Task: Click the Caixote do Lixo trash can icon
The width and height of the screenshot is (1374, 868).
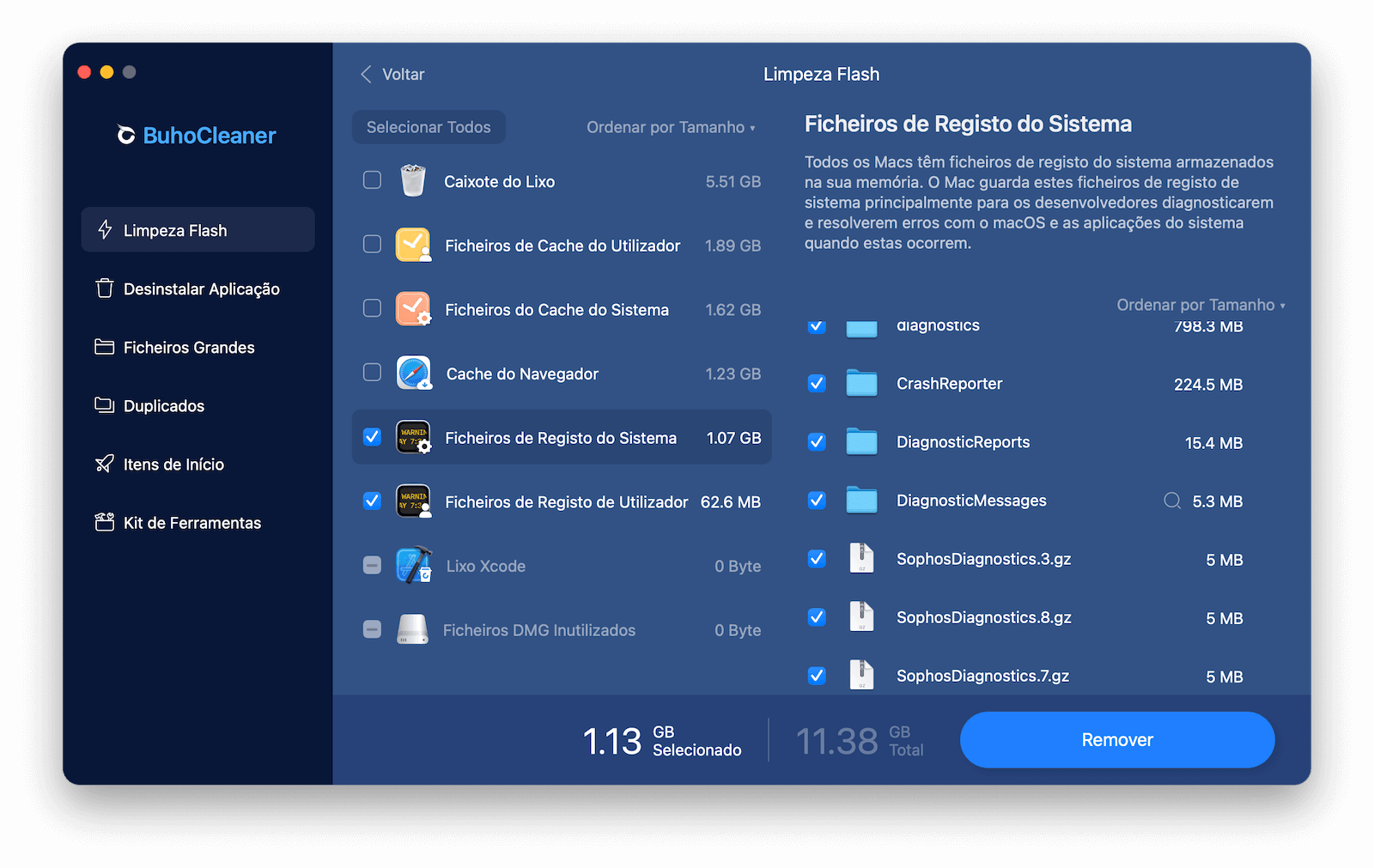Action: coord(413,181)
